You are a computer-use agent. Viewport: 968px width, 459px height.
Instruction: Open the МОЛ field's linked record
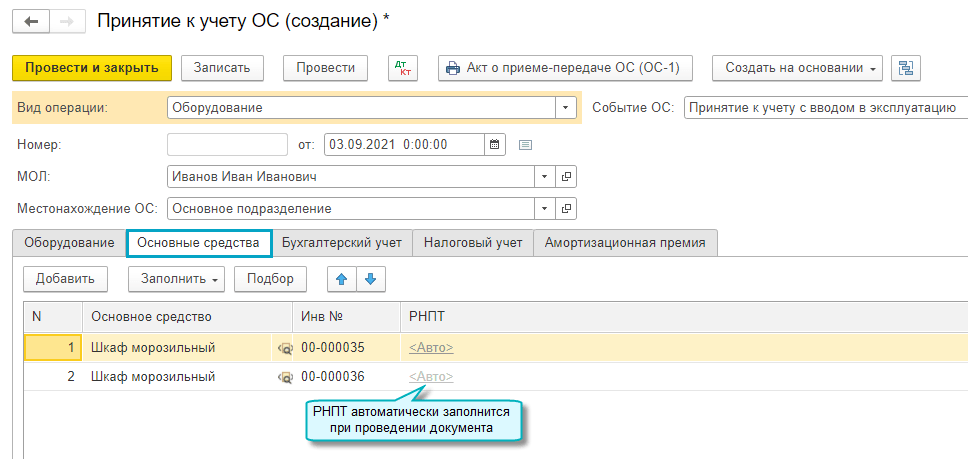tap(566, 176)
